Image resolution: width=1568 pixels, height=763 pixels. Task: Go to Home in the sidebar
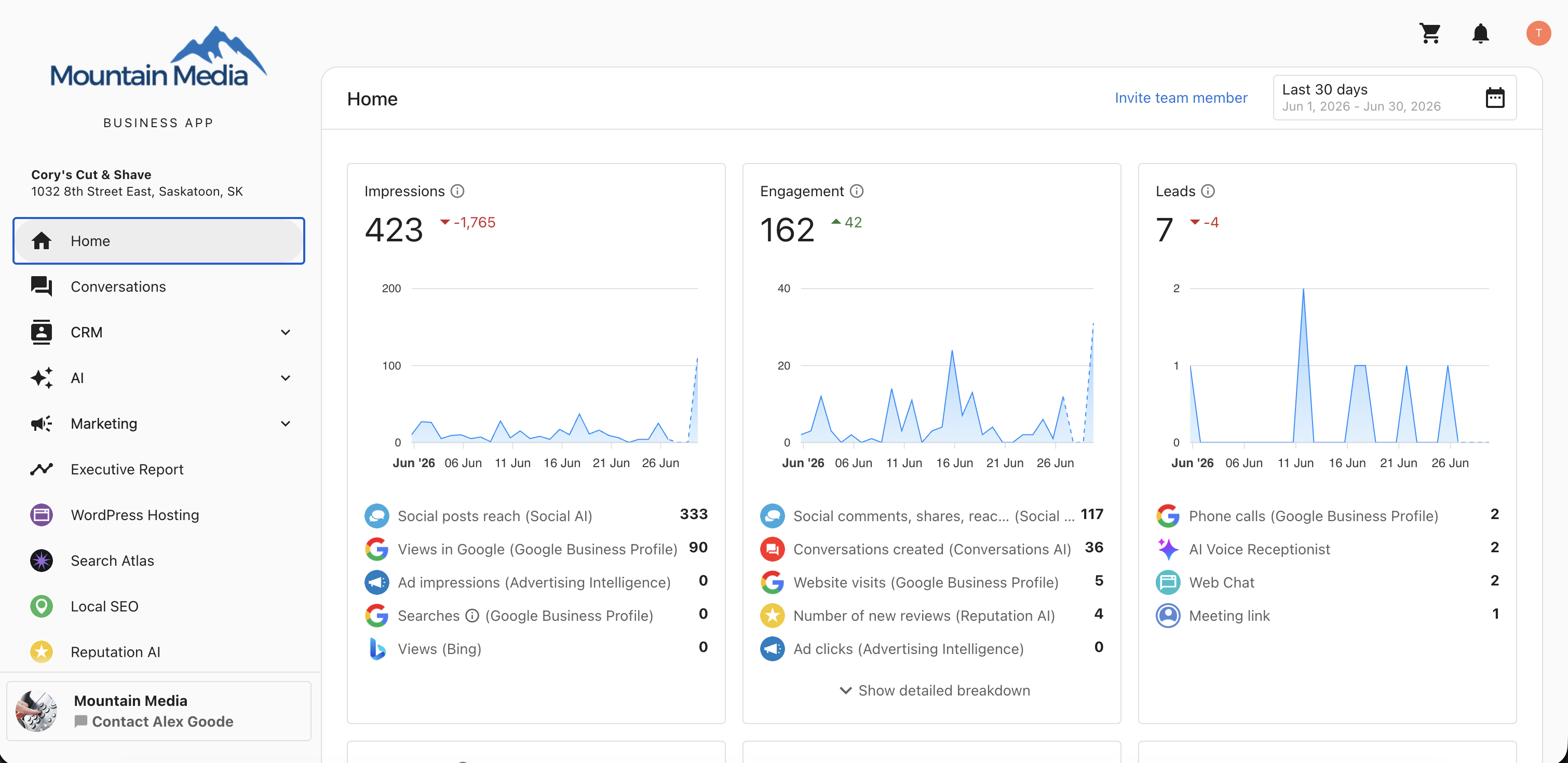click(159, 241)
